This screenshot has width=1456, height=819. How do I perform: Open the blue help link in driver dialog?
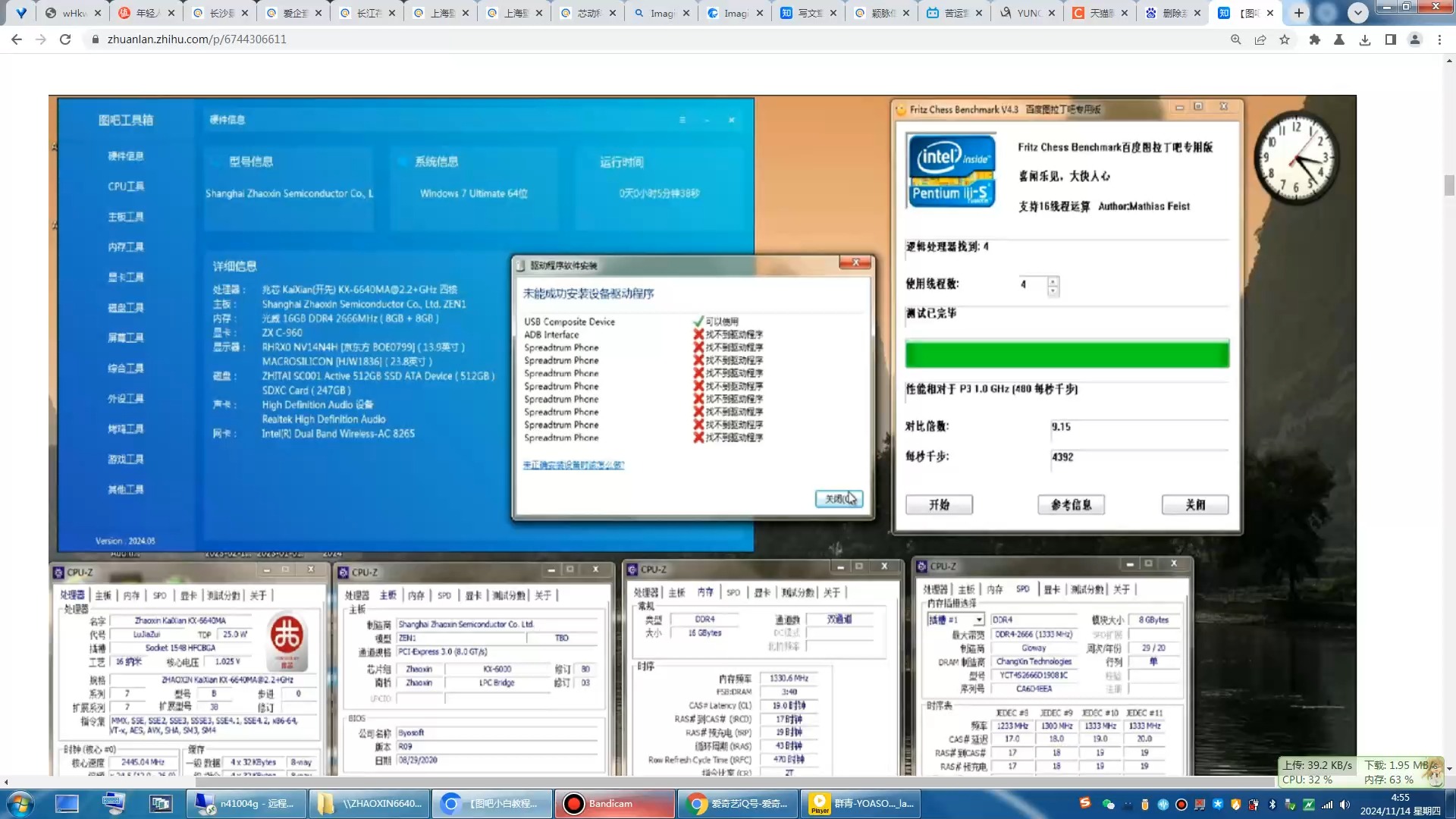click(x=573, y=466)
